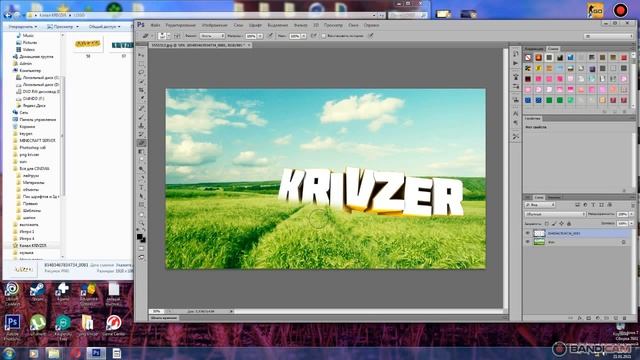This screenshot has width=640, height=360.
Task: Enable the Erase to History checkbox
Action: point(324,36)
